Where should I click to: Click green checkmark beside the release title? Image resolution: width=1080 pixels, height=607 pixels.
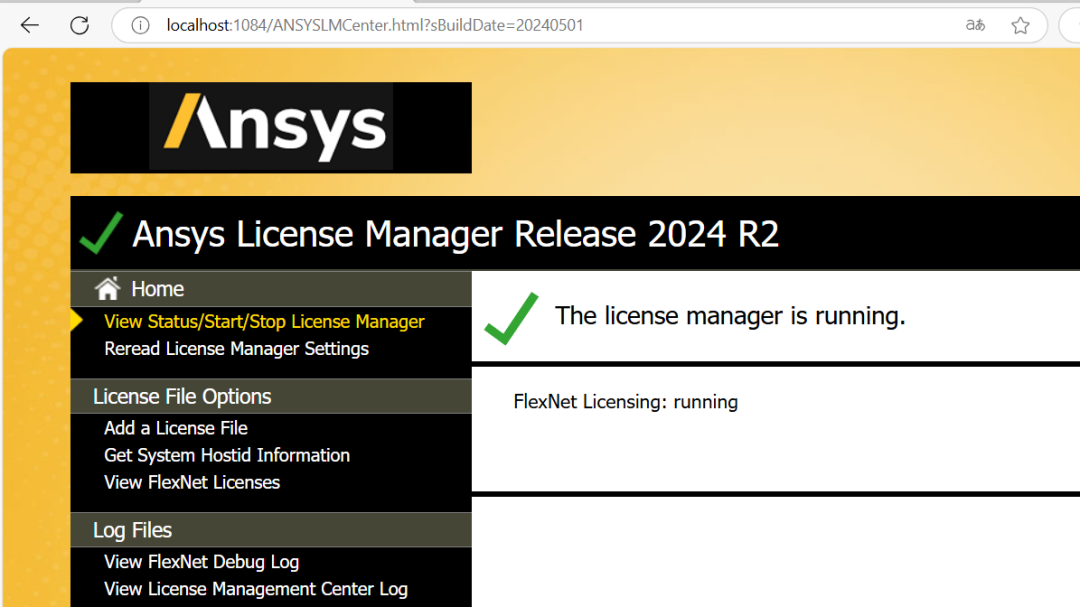click(101, 233)
